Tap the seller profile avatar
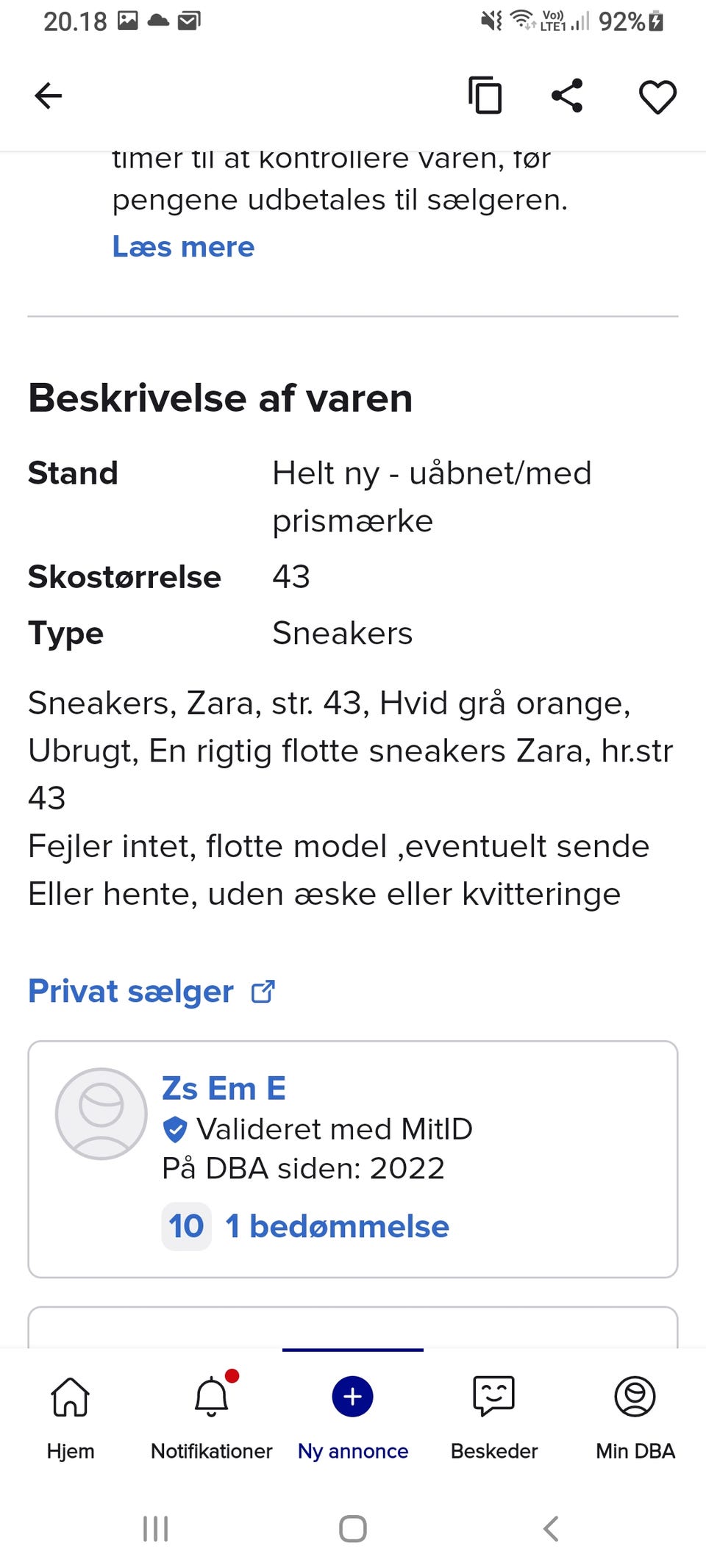706x1568 pixels. [x=101, y=1114]
